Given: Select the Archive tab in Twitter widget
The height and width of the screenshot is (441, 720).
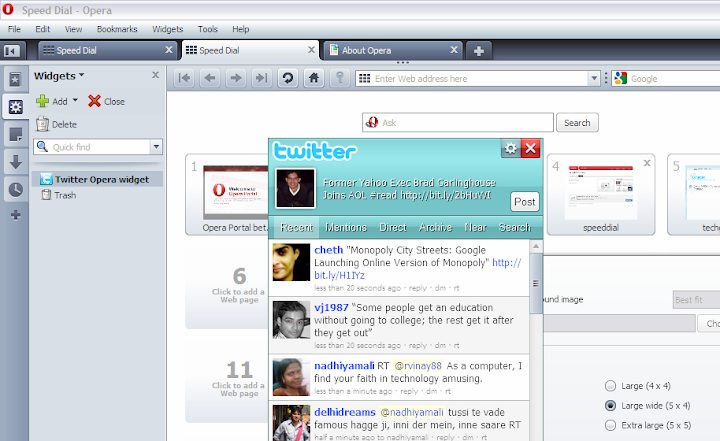Looking at the screenshot, I should pyautogui.click(x=436, y=227).
